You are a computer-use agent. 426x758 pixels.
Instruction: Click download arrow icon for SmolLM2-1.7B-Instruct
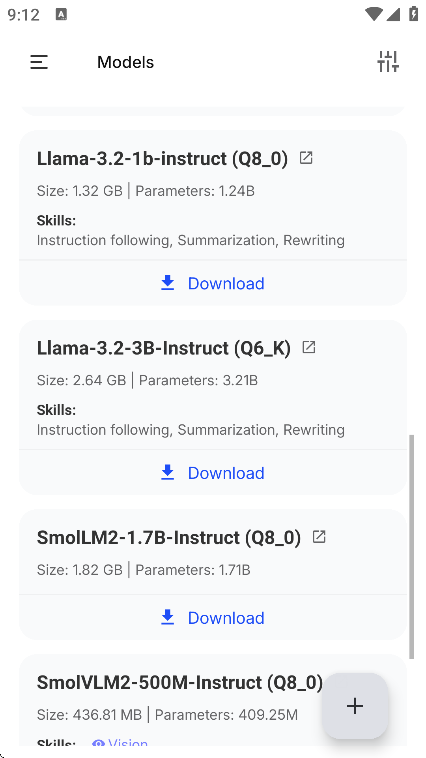tap(167, 617)
